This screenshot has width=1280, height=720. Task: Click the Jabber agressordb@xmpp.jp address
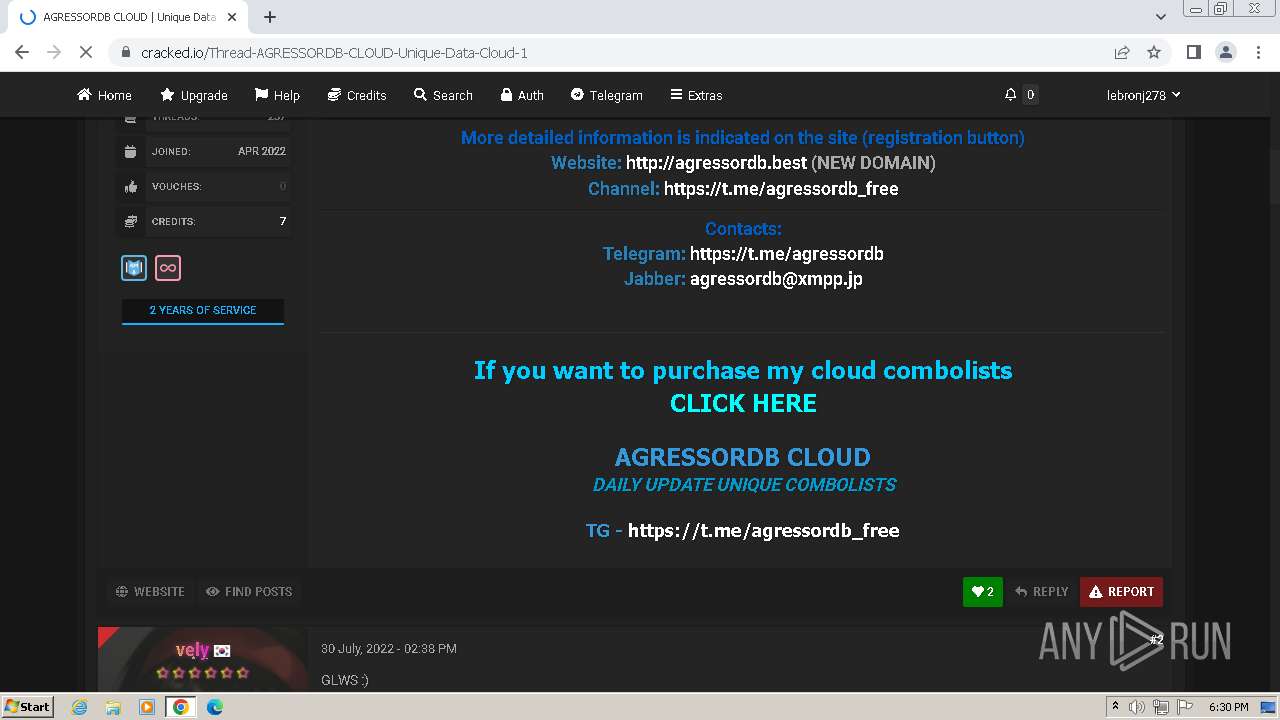point(776,279)
